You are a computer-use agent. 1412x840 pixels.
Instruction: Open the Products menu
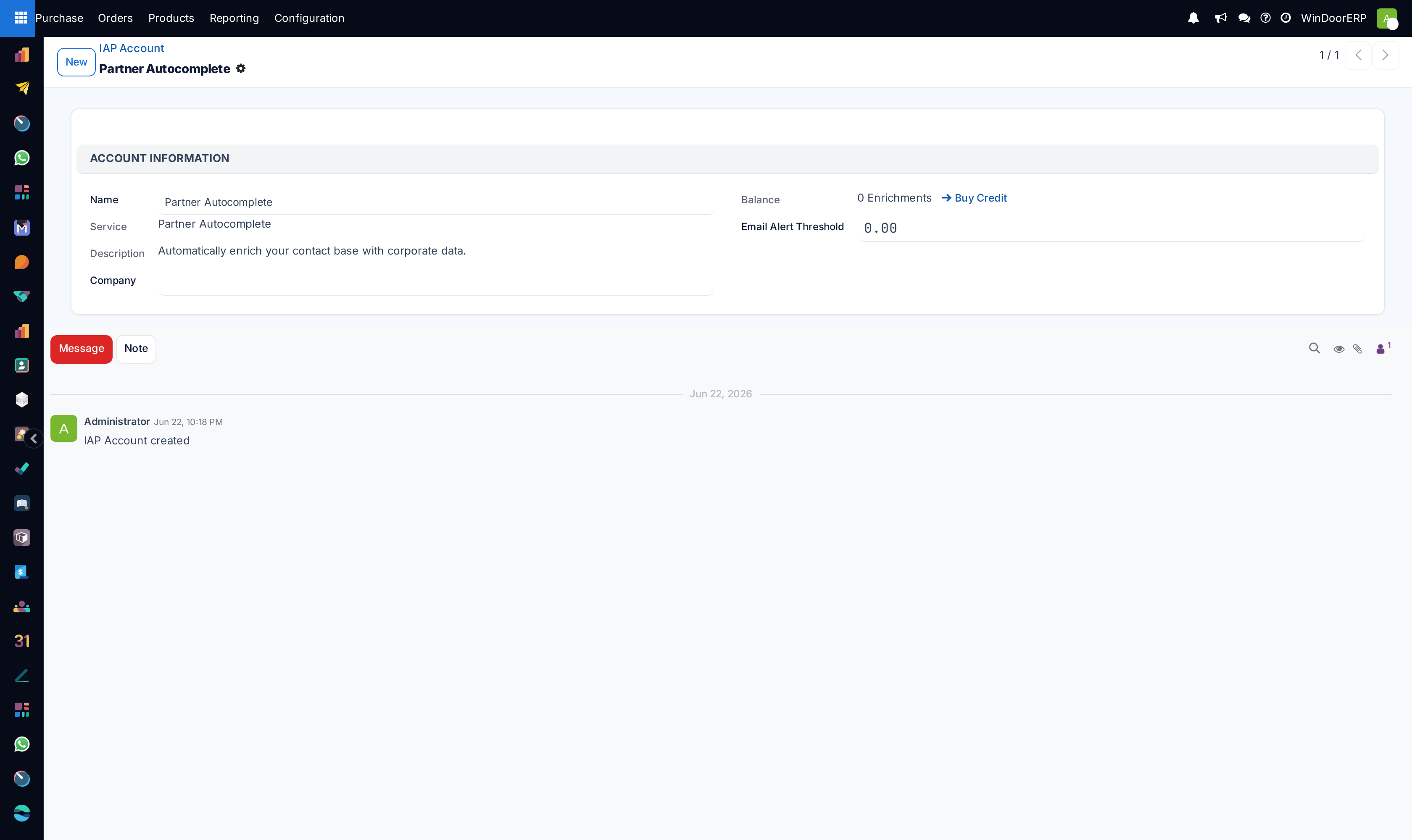click(171, 18)
